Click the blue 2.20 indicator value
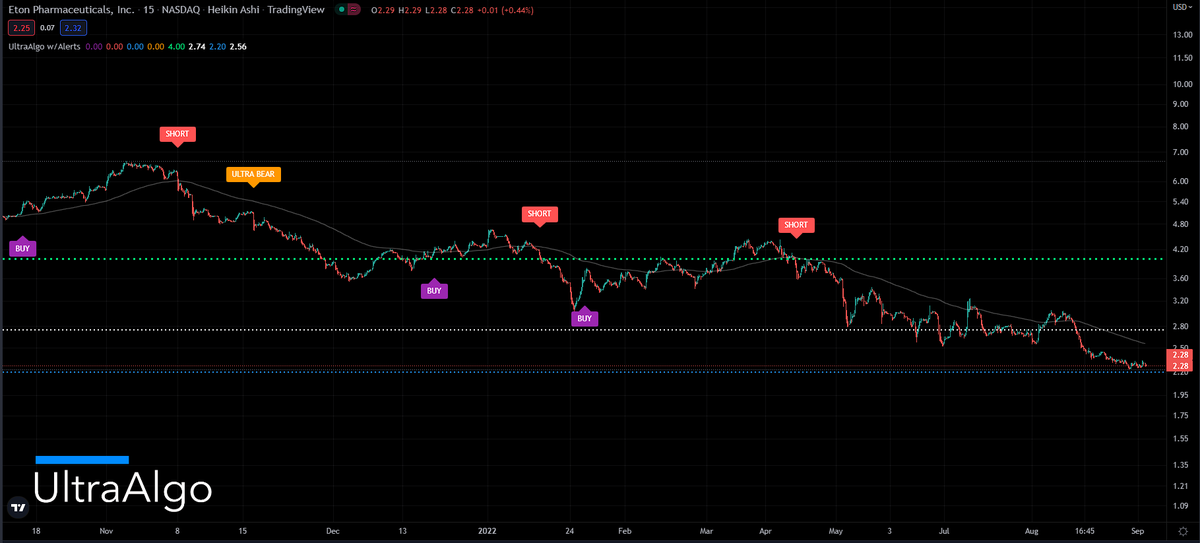 (217, 46)
